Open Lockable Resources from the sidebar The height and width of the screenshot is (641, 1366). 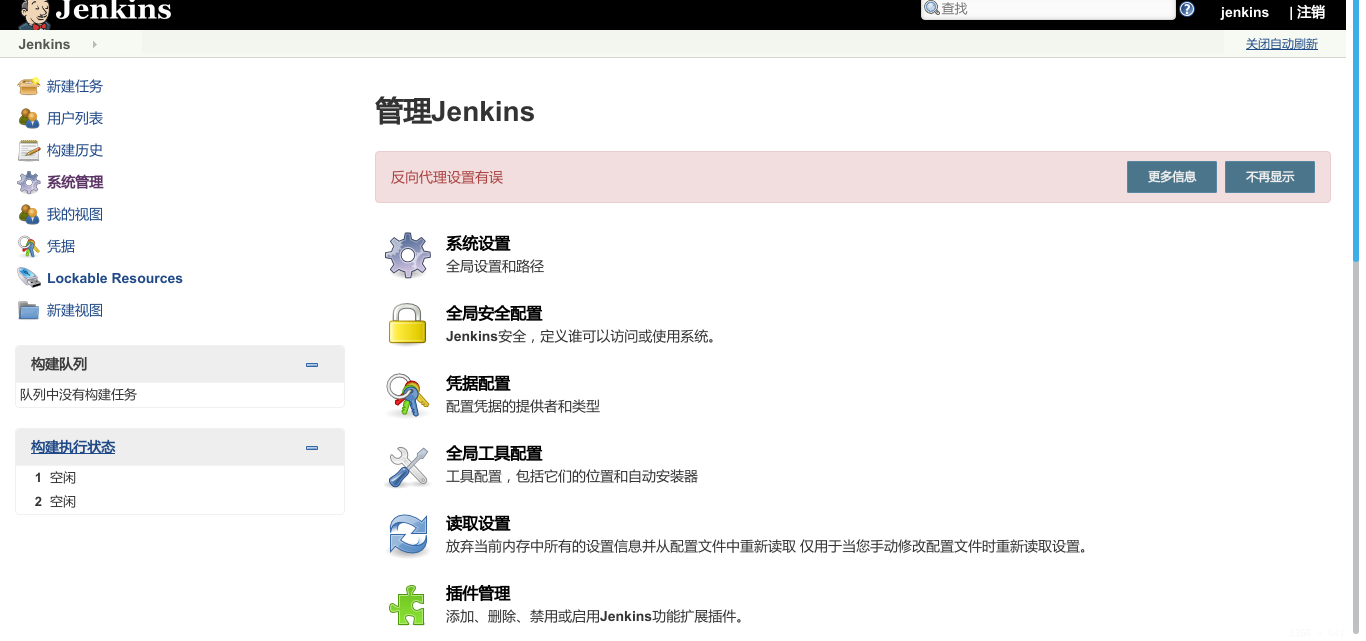pyautogui.click(x=113, y=277)
